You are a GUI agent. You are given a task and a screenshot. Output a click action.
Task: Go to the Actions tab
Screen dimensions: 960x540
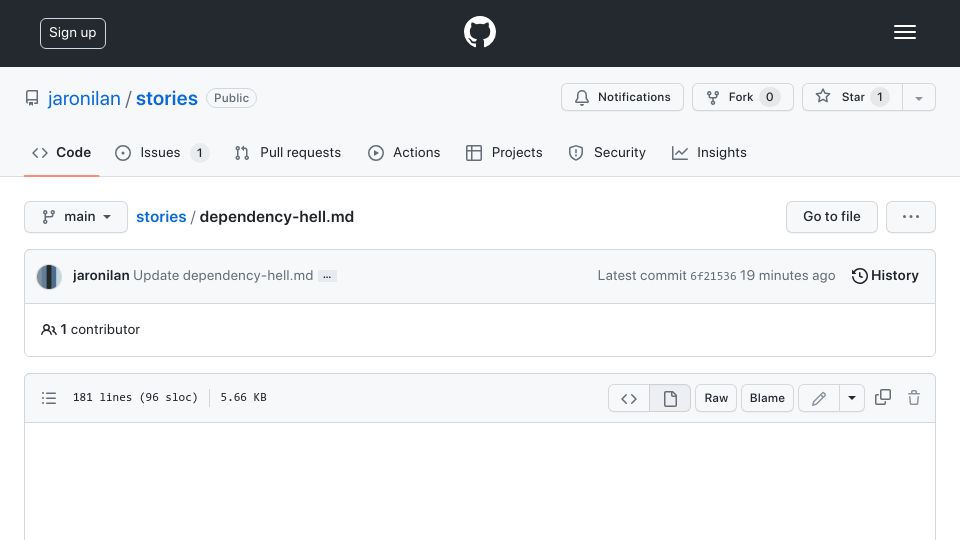pos(403,152)
